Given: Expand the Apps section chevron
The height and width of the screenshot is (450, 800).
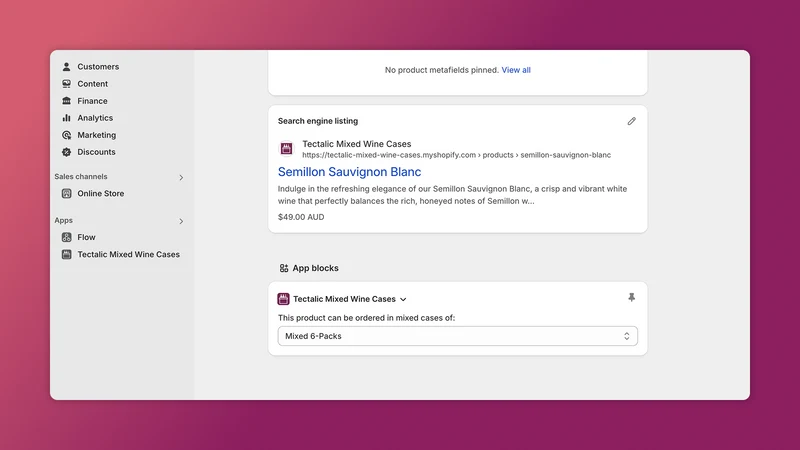Looking at the screenshot, I should point(181,221).
